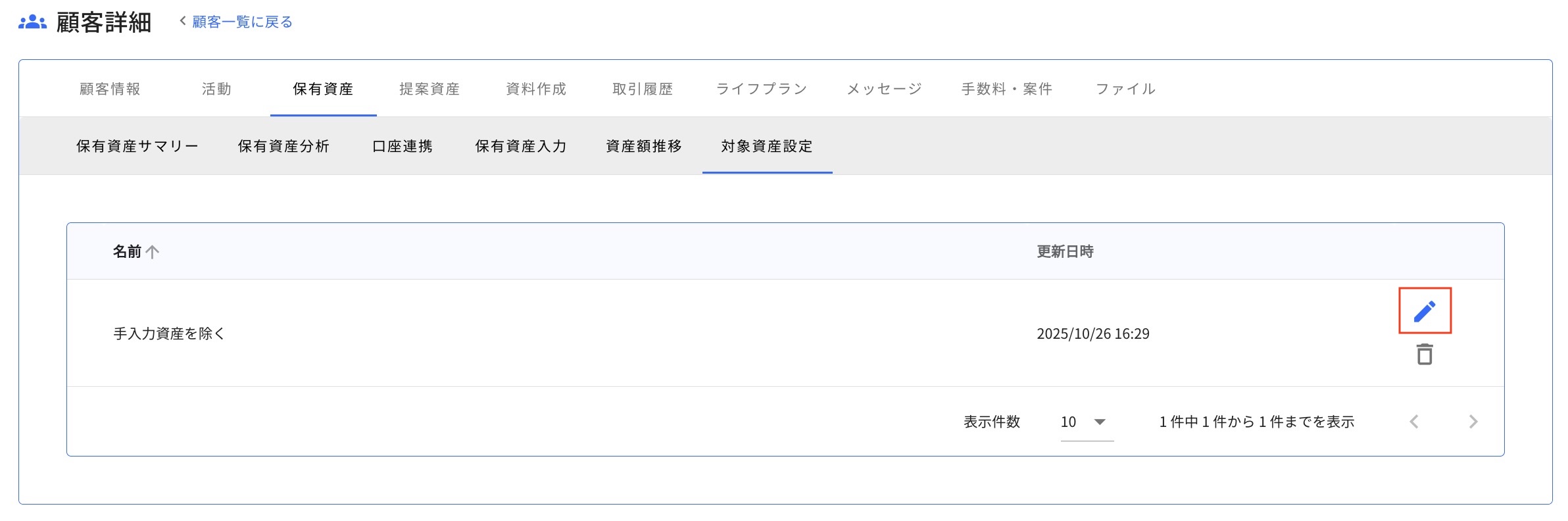Click the 更新日時 column header
Image resolution: width=1568 pixels, height=521 pixels.
click(1065, 251)
